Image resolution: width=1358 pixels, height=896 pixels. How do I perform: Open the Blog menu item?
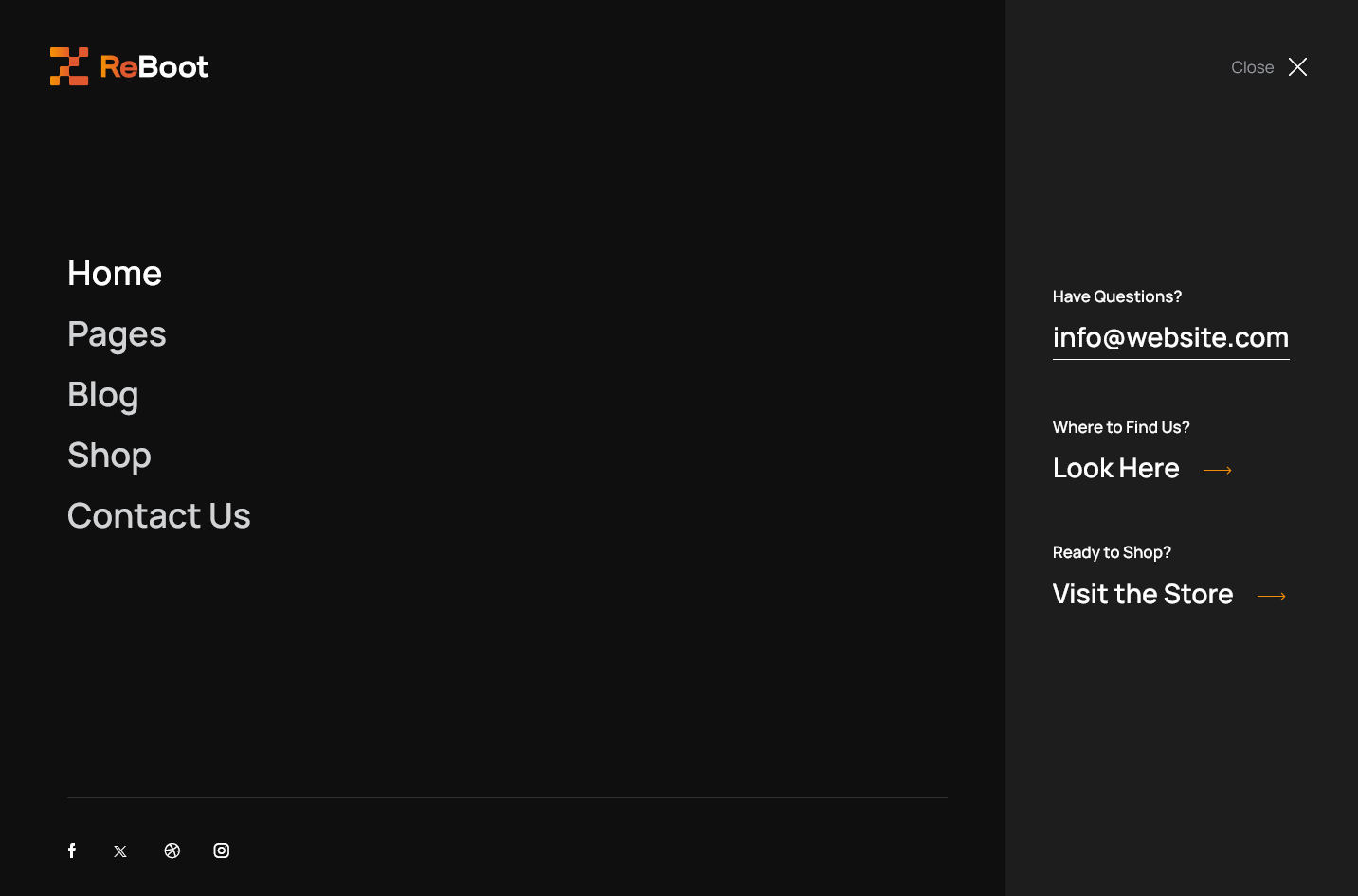click(x=103, y=395)
